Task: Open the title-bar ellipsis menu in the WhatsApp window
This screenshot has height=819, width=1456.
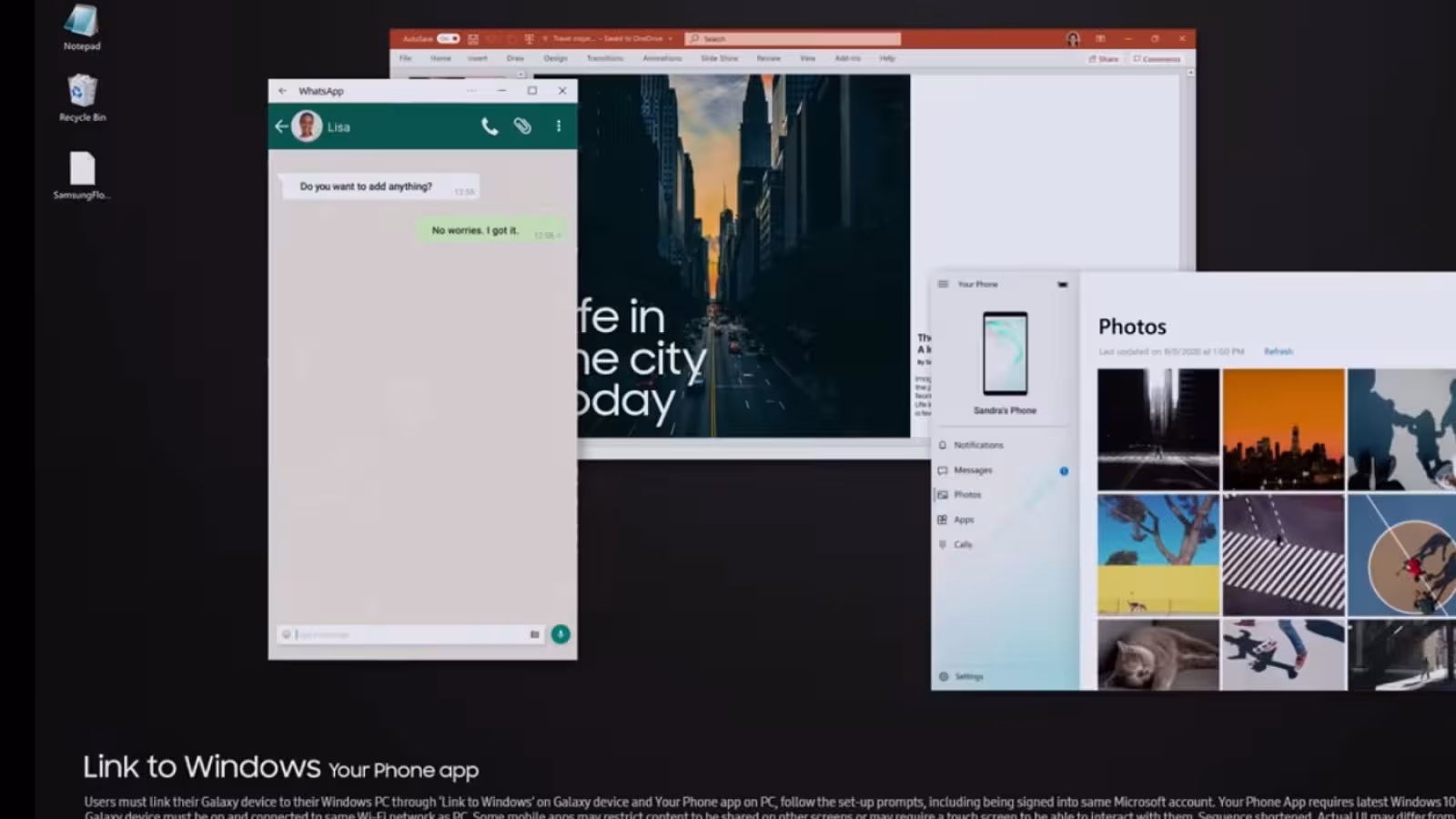Action: pyautogui.click(x=471, y=91)
